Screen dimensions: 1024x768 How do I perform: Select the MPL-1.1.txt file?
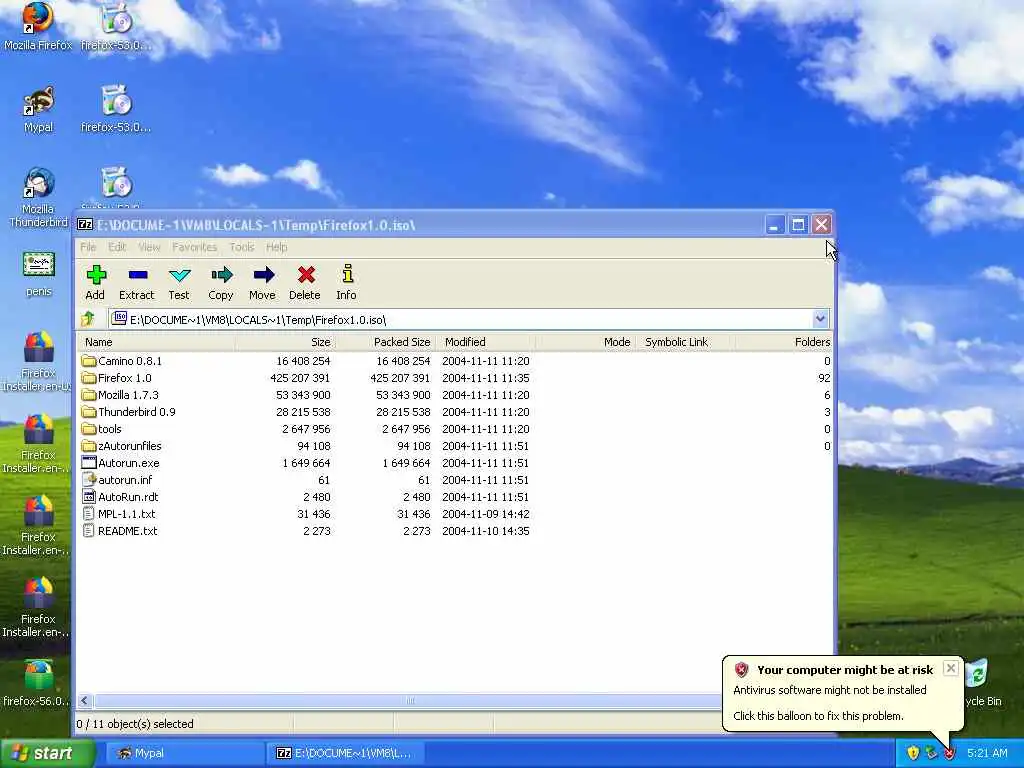coord(119,514)
